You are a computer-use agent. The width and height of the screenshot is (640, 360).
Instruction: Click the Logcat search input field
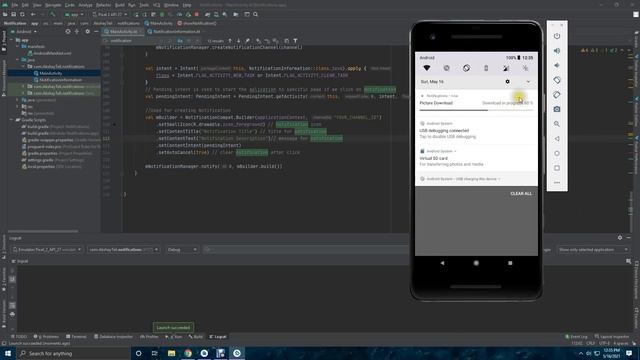[x=306, y=249]
